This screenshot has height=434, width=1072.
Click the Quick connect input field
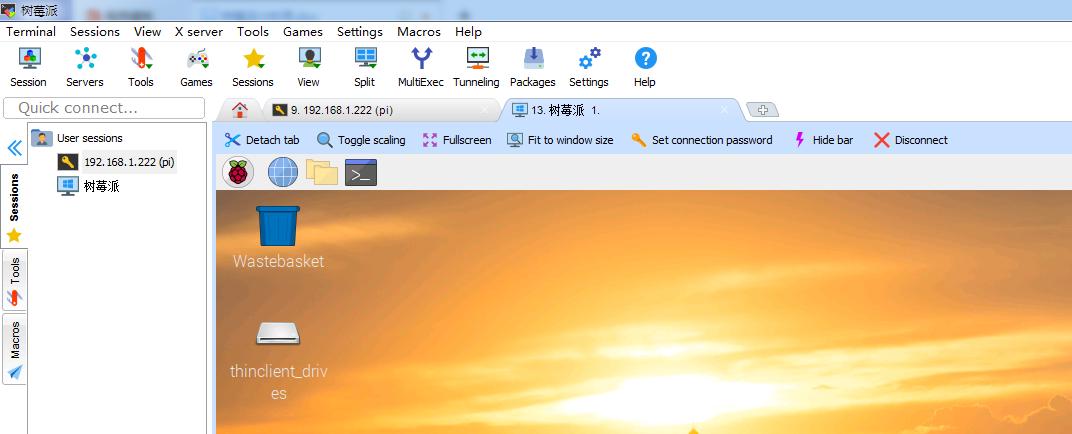click(104, 108)
